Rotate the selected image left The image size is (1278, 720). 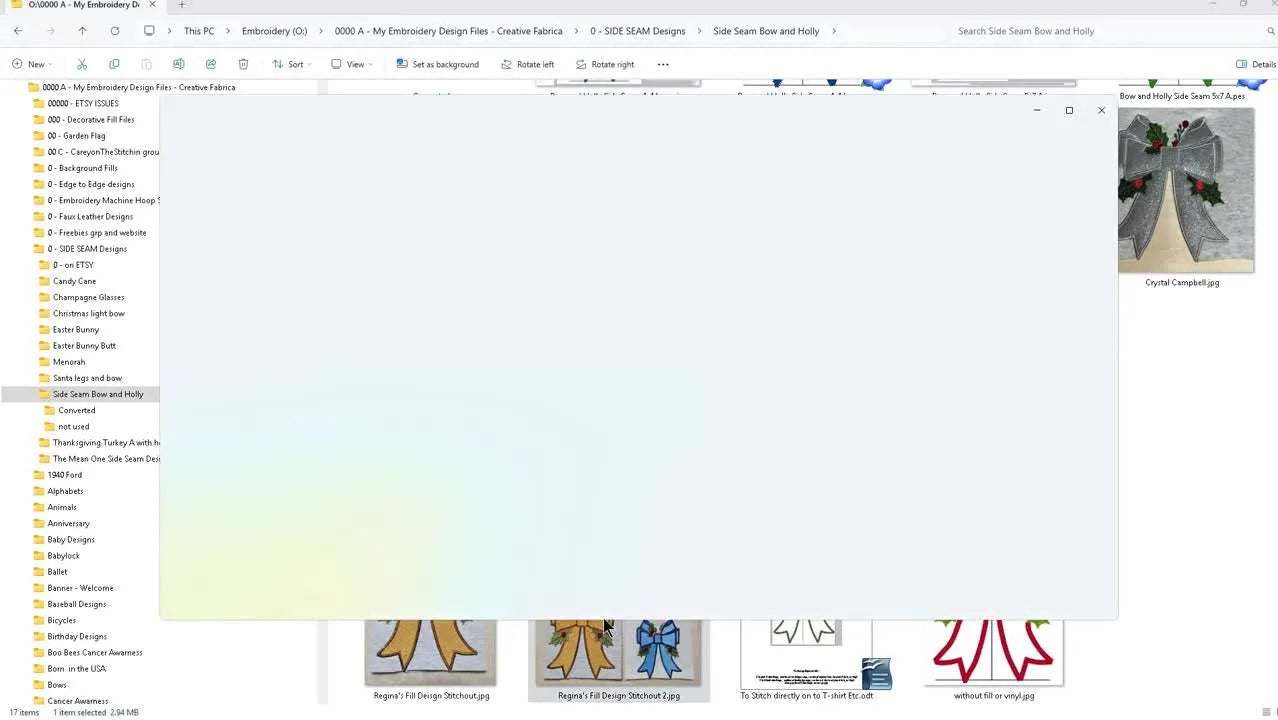[527, 64]
